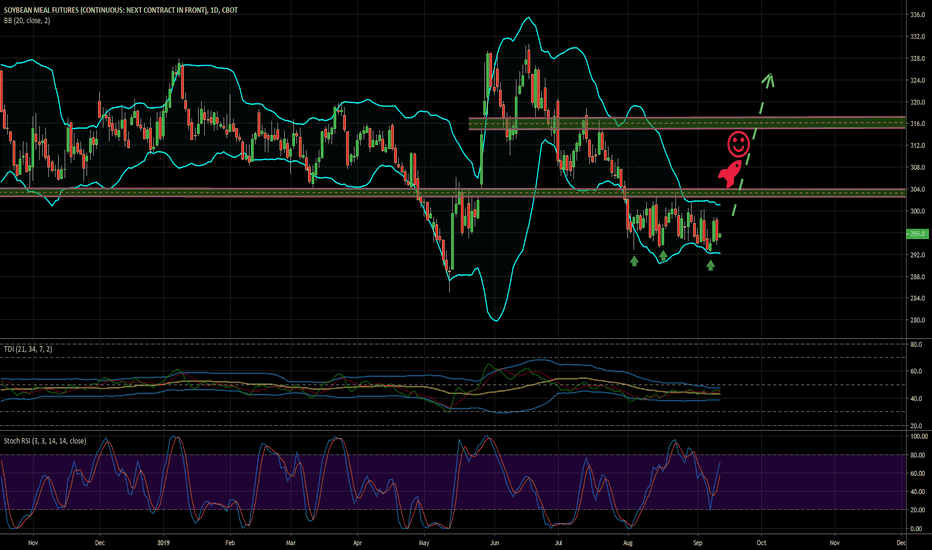Click the Jul label on time axis
The width and height of the screenshot is (932, 550).
click(x=558, y=543)
